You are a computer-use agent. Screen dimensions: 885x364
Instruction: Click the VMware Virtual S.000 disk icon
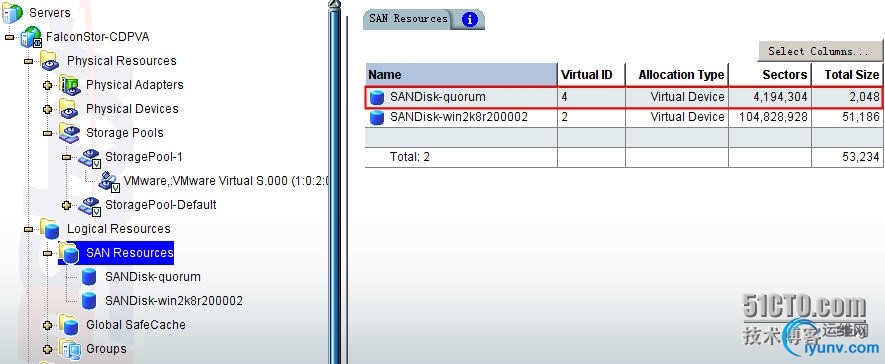(x=108, y=181)
